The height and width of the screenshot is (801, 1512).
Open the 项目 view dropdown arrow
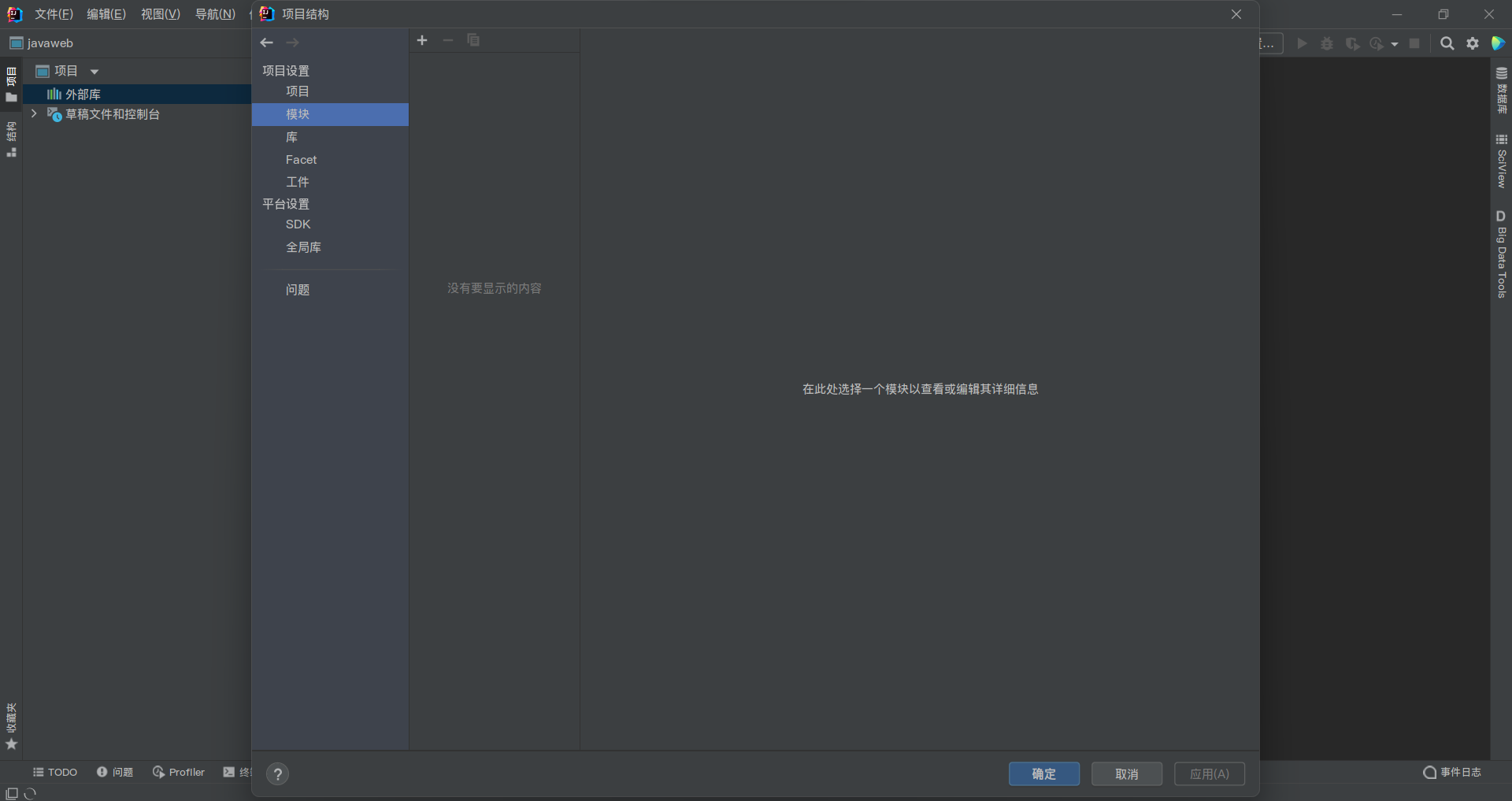(x=94, y=72)
